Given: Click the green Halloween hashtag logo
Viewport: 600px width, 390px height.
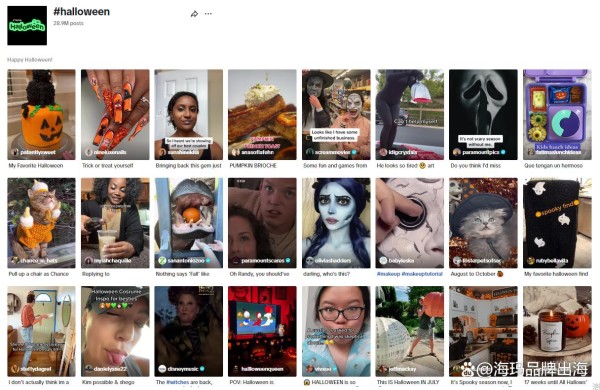Looking at the screenshot, I should tap(27, 26).
